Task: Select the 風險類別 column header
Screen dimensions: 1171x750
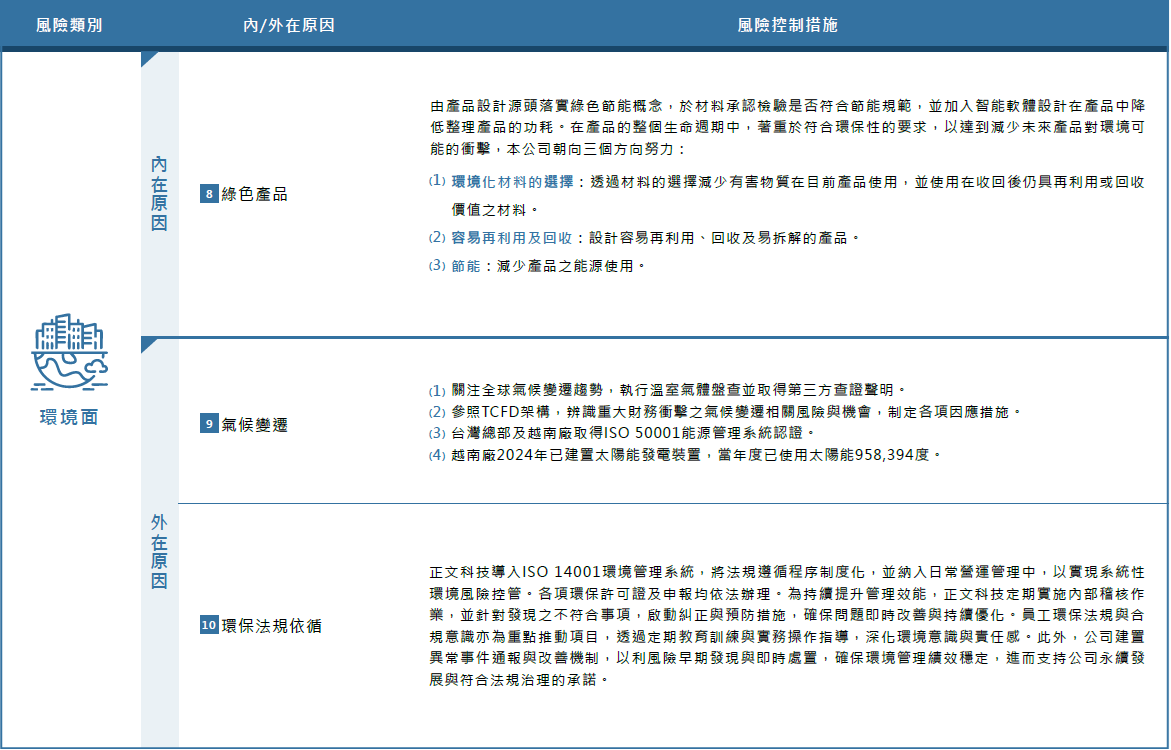Action: [69, 25]
